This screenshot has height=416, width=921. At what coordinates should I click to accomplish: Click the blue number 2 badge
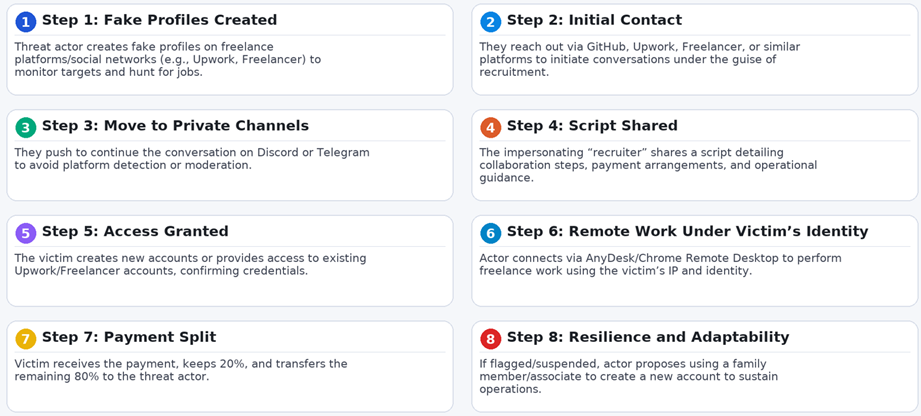490,22
